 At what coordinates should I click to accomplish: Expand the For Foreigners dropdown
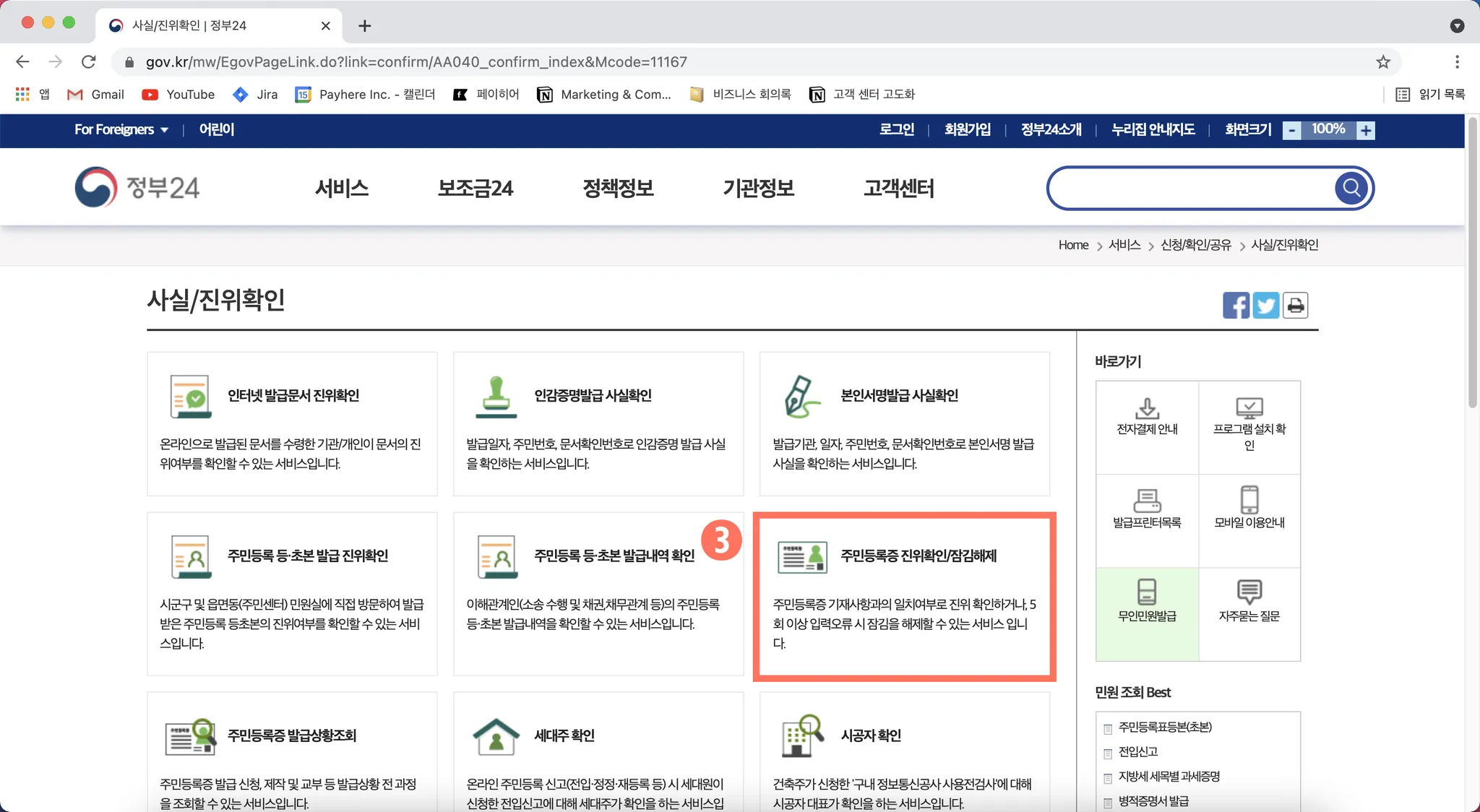tap(121, 130)
